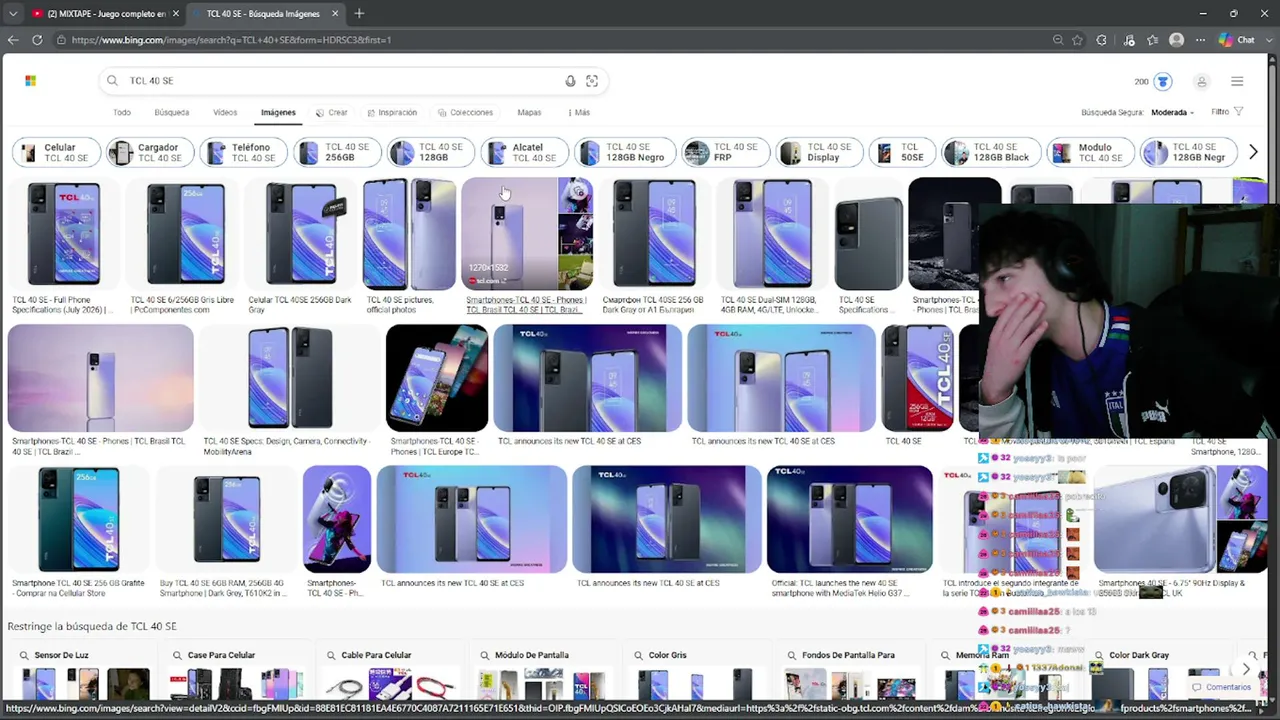Select the Celular TCL 40 SE suggestion chip
The height and width of the screenshot is (720, 1280).
(x=56, y=152)
